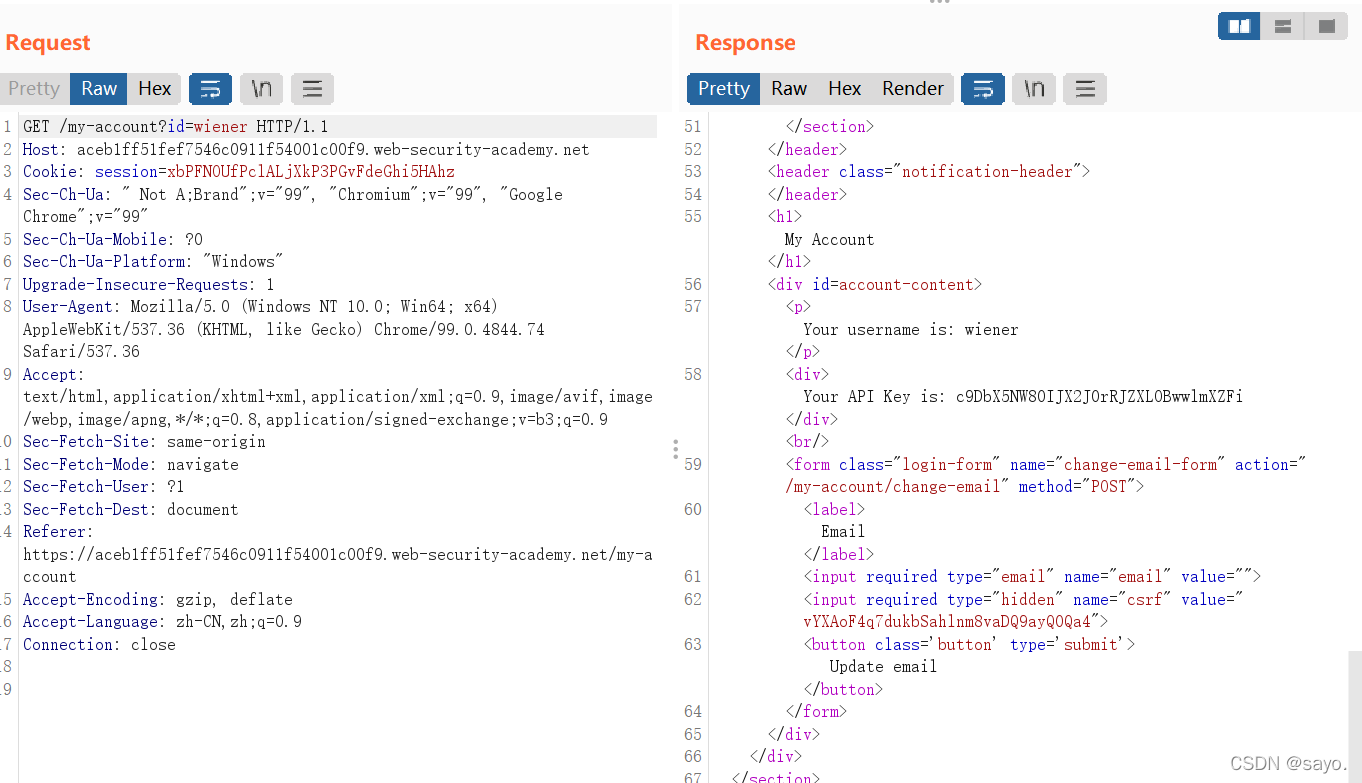The height and width of the screenshot is (783, 1362).
Task: Toggle word wrap icon in Request panel
Action: point(210,89)
